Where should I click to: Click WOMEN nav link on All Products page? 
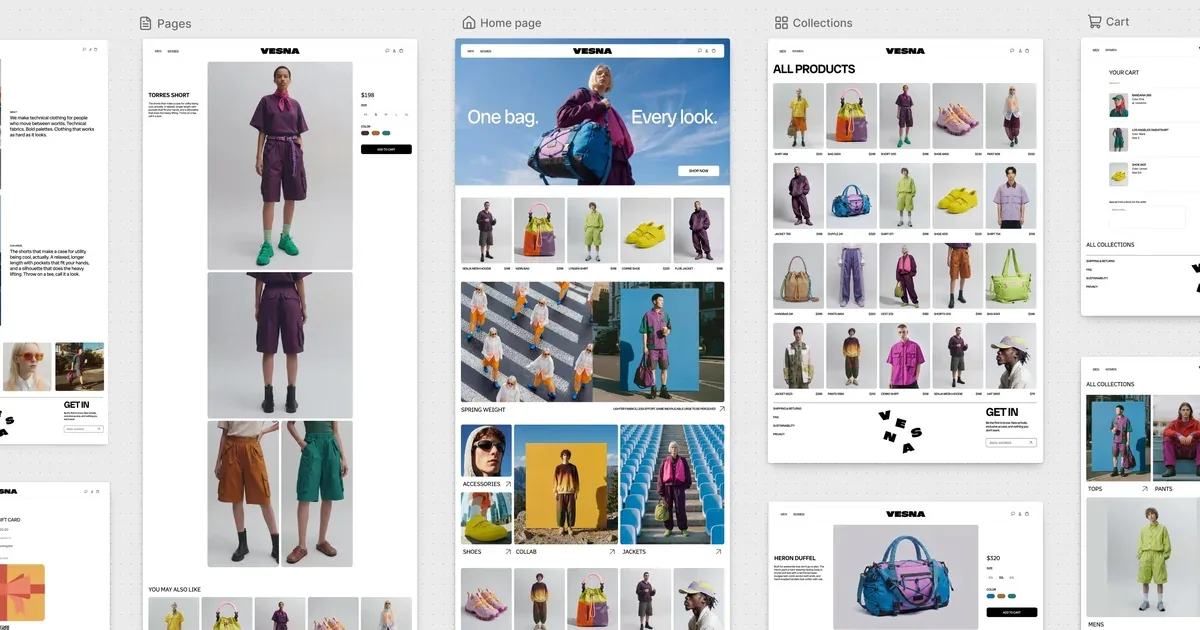pos(798,51)
